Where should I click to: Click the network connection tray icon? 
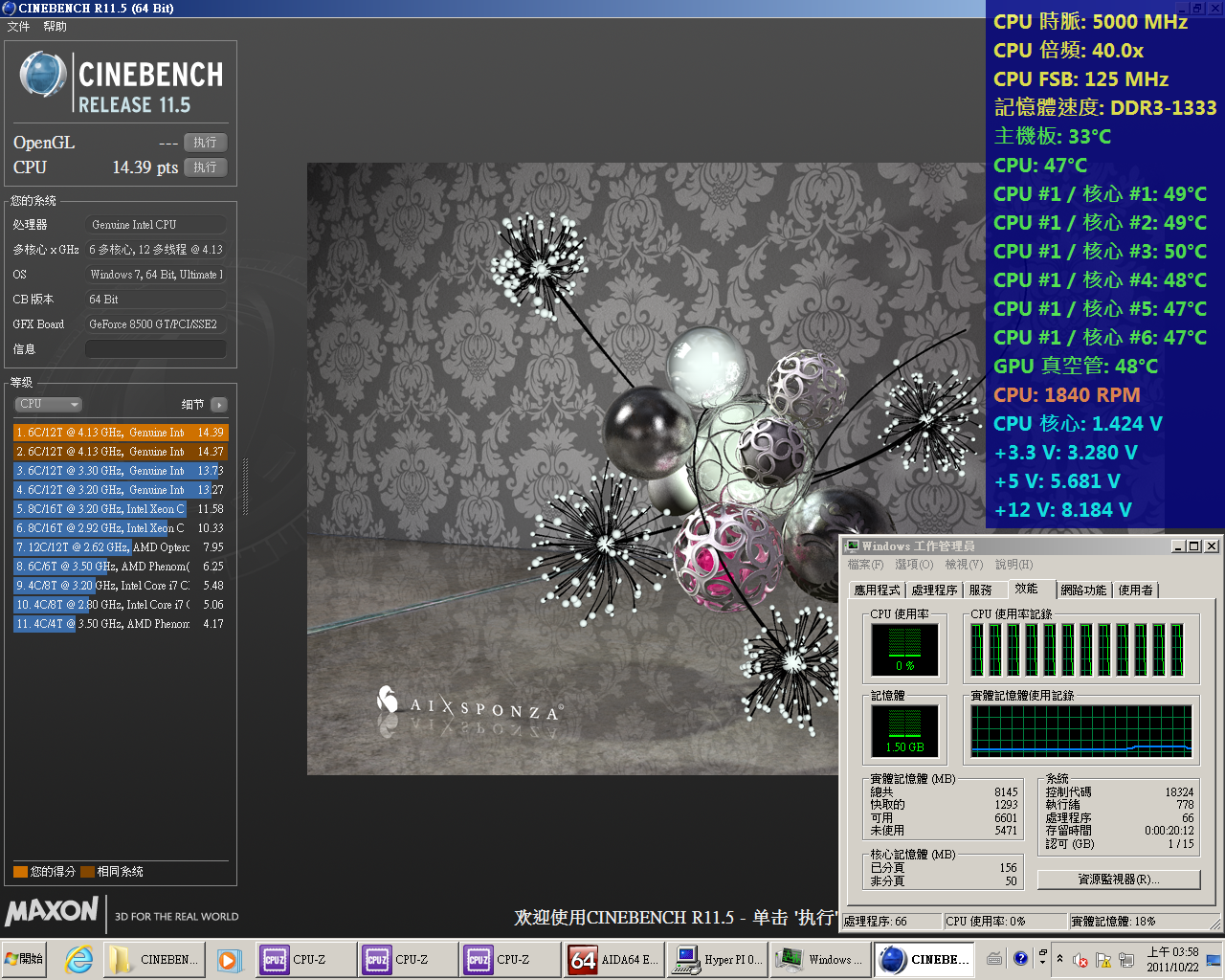(x=1125, y=960)
